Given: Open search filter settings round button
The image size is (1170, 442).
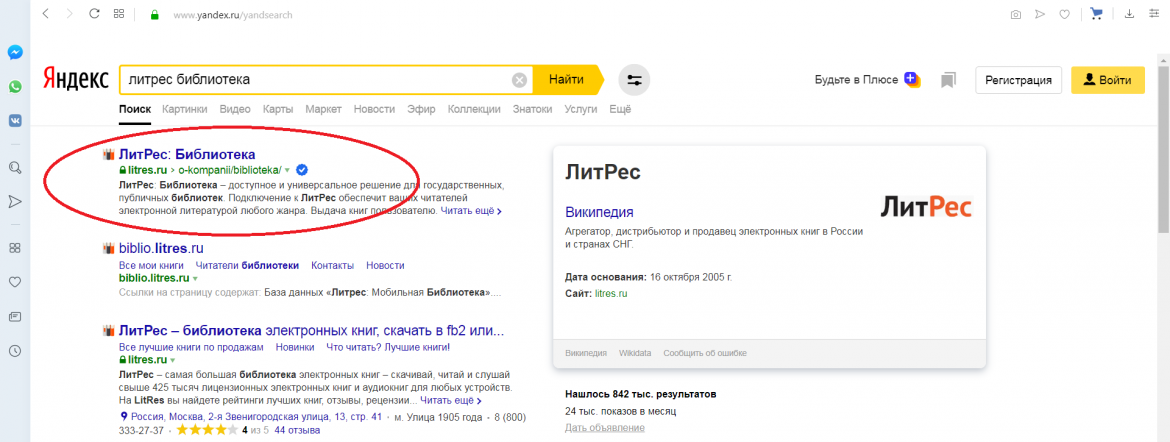Looking at the screenshot, I should (634, 80).
